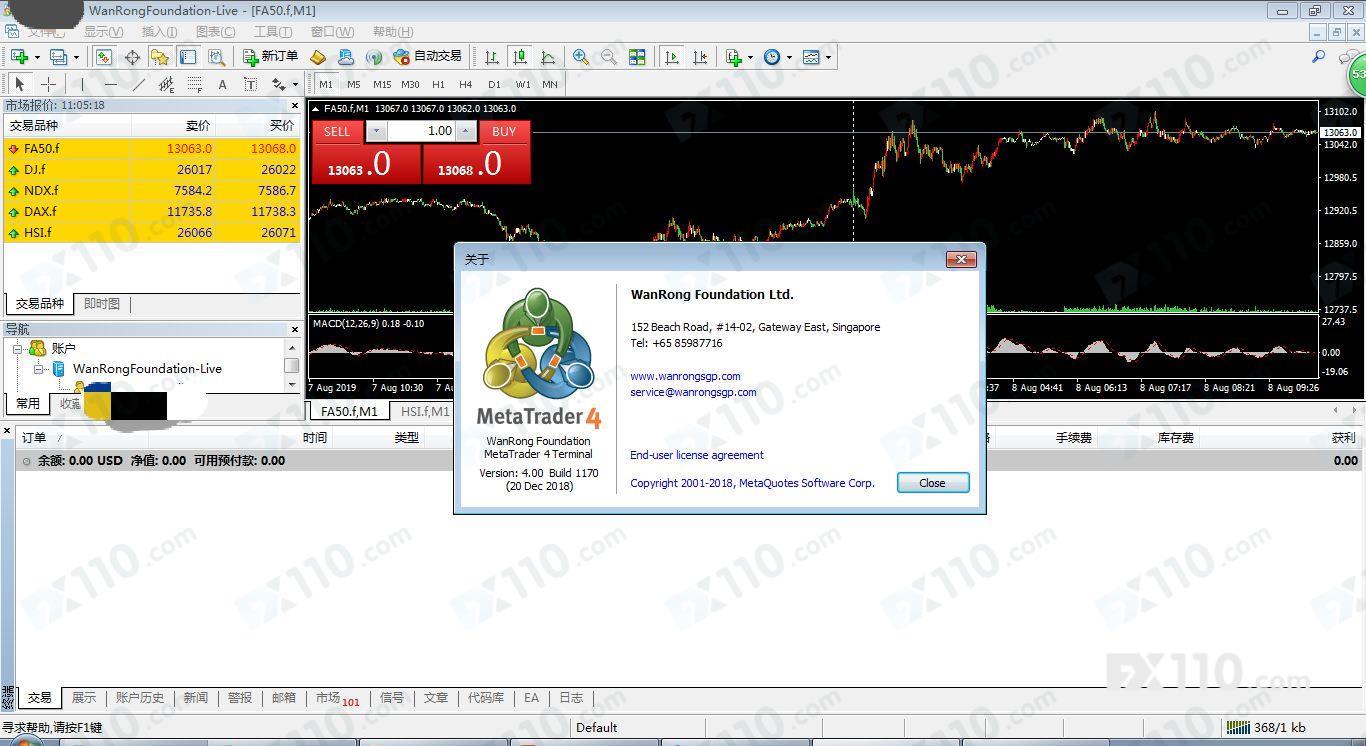Select the trendline drawing tool
Viewport: 1366px width, 746px height.
coord(139,84)
